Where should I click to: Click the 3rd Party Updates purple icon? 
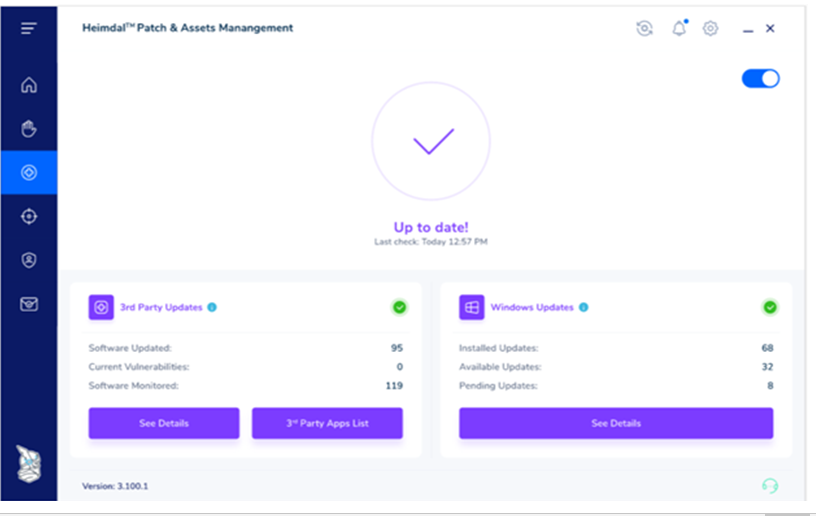pos(101,307)
